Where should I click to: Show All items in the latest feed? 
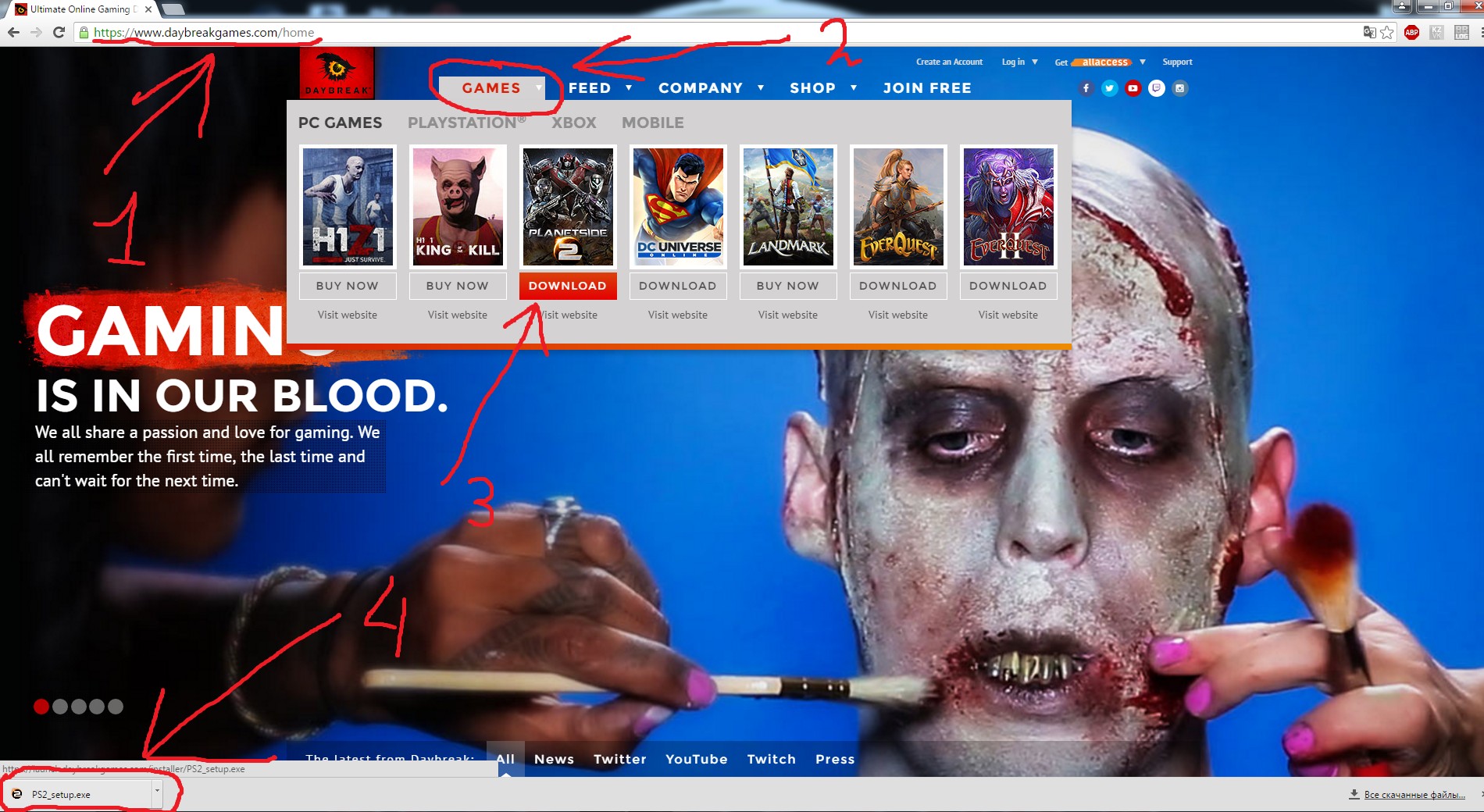(505, 759)
